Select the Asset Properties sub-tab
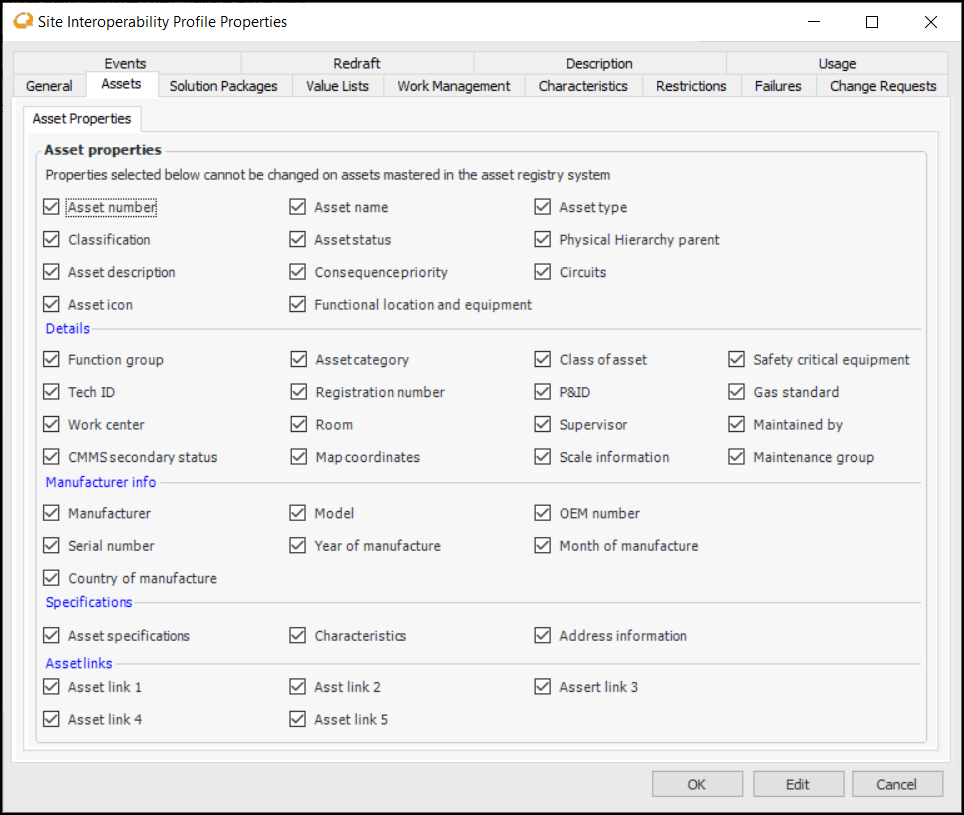Screen dimensions: 964x815 (82, 119)
